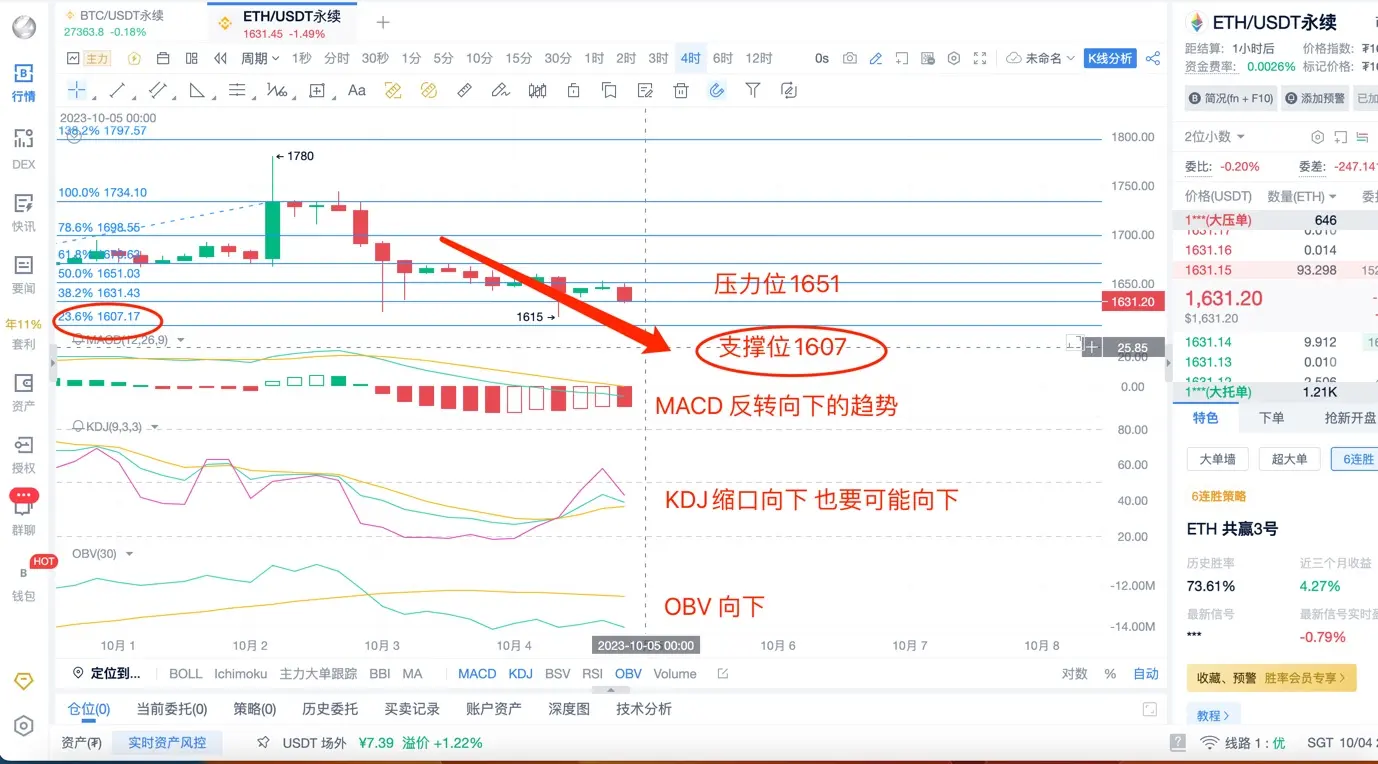Viewport: 1378px width, 764px height.
Task: Switch to the 下单 order tab
Action: point(1272,418)
